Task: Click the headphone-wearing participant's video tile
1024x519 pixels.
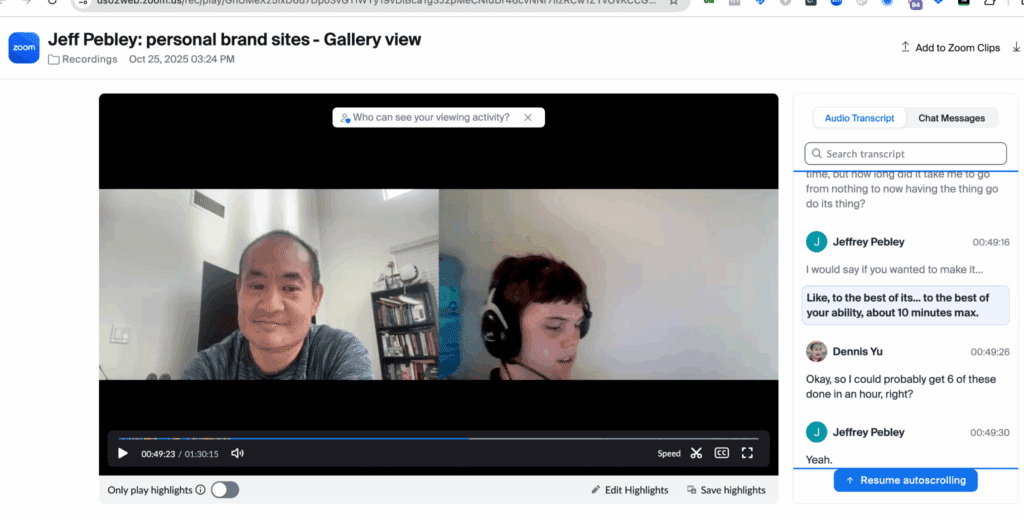Action: pyautogui.click(x=609, y=285)
